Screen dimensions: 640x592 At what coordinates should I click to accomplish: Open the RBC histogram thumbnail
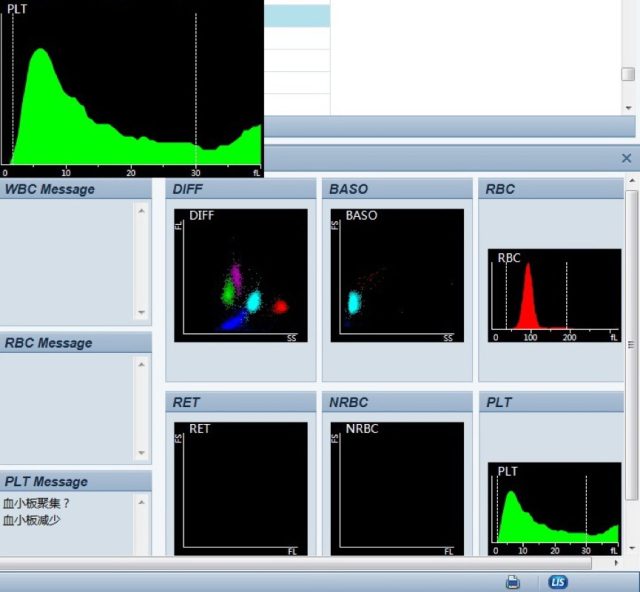pyautogui.click(x=554, y=296)
